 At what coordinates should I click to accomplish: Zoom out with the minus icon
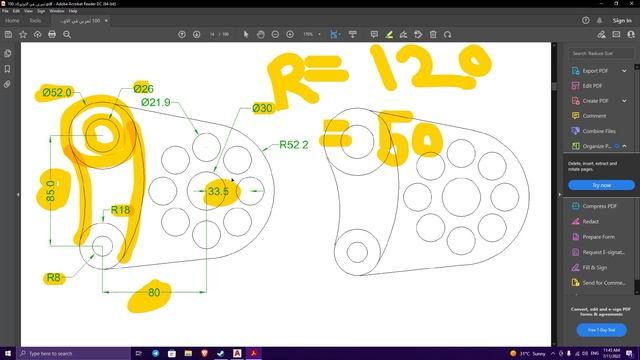click(275, 35)
